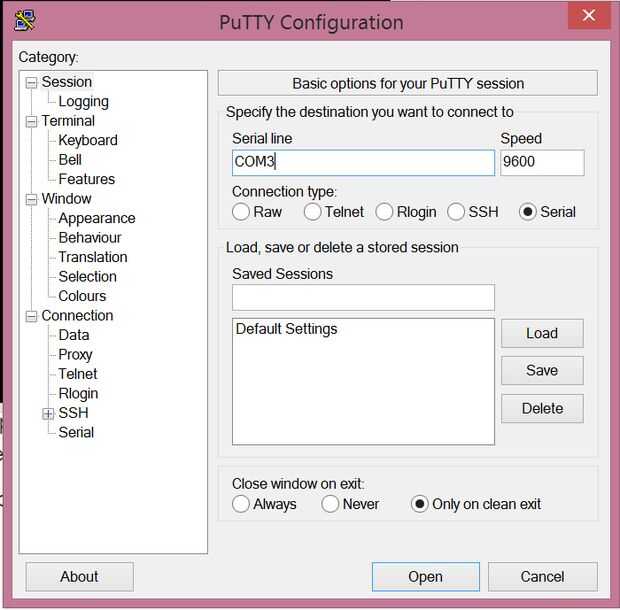The image size is (620, 610).
Task: Collapse the Terminal category node
Action: coord(32,121)
